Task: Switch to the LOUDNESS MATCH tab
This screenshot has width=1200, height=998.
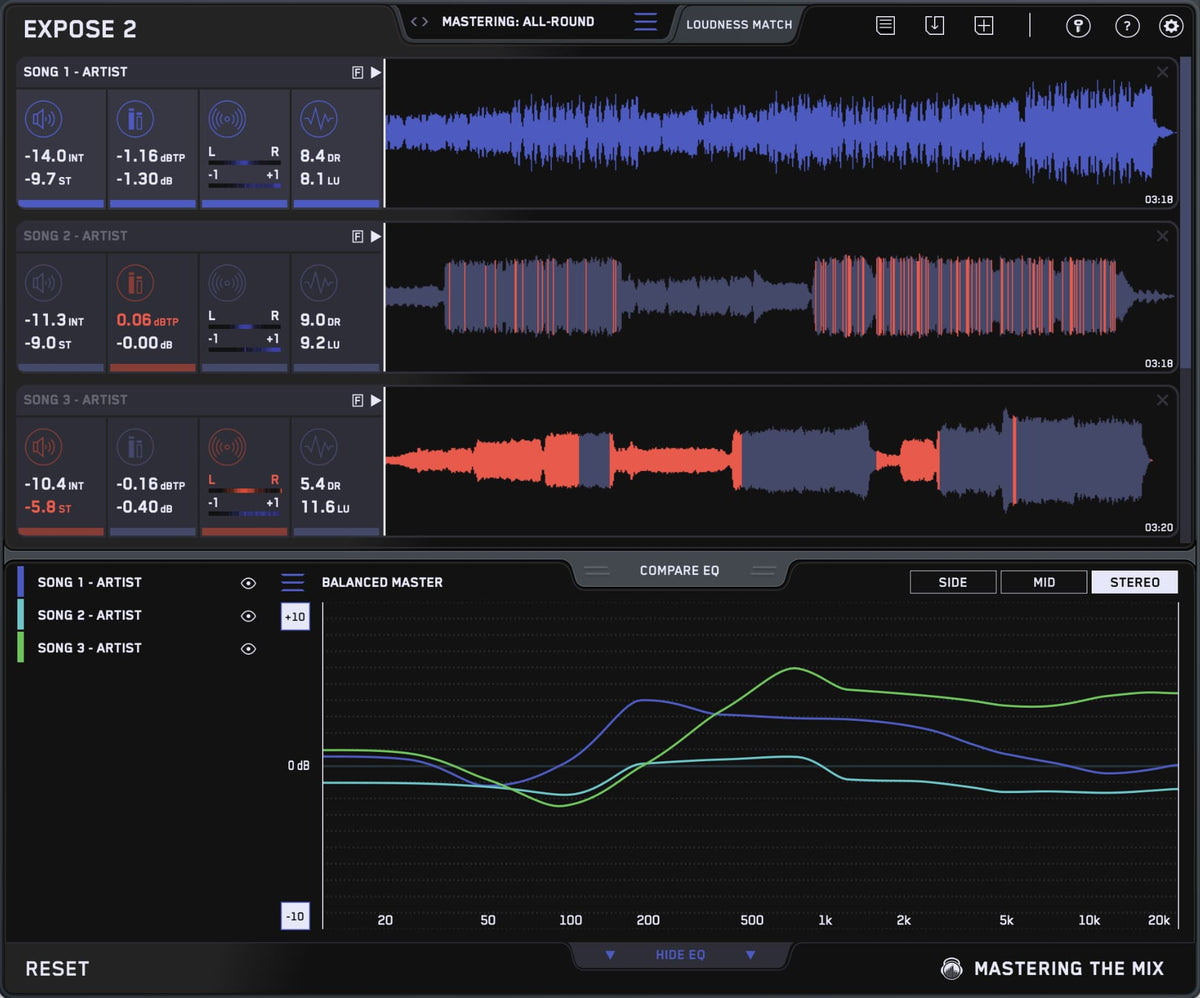Action: (x=739, y=24)
